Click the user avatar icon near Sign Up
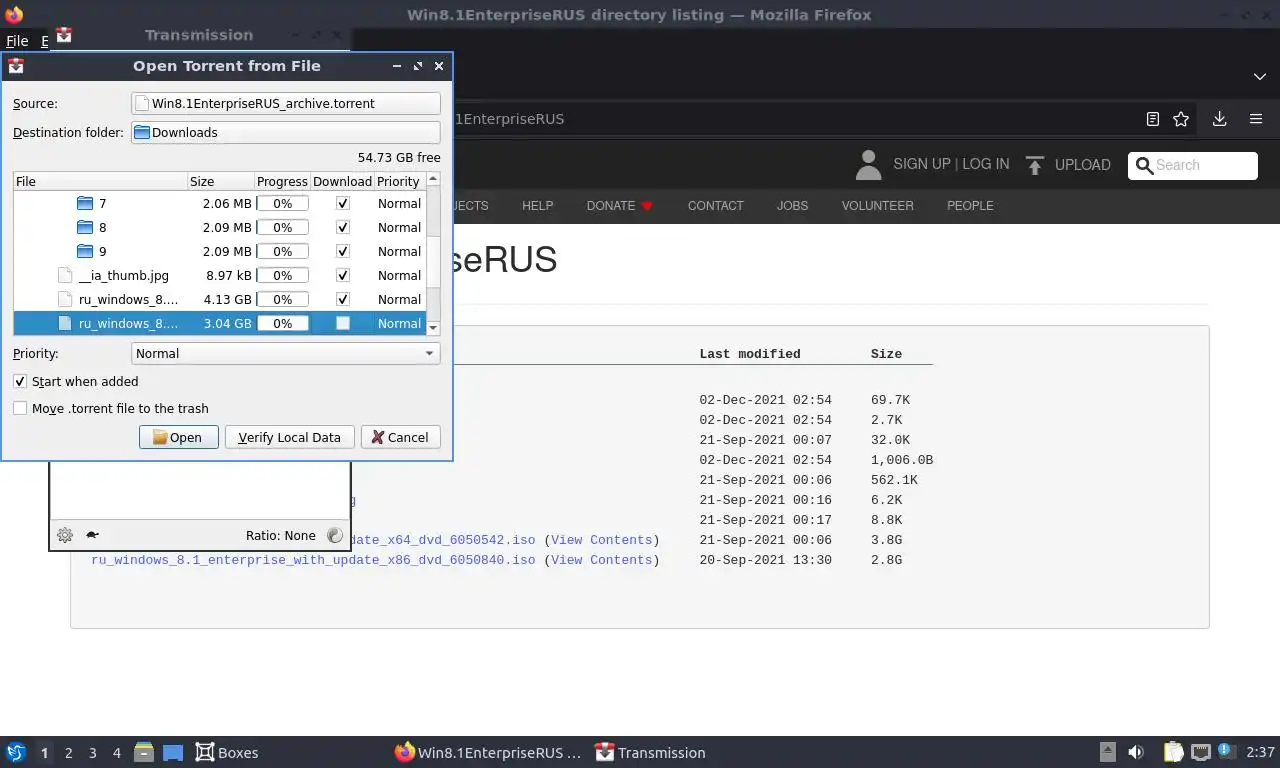 pos(868,165)
